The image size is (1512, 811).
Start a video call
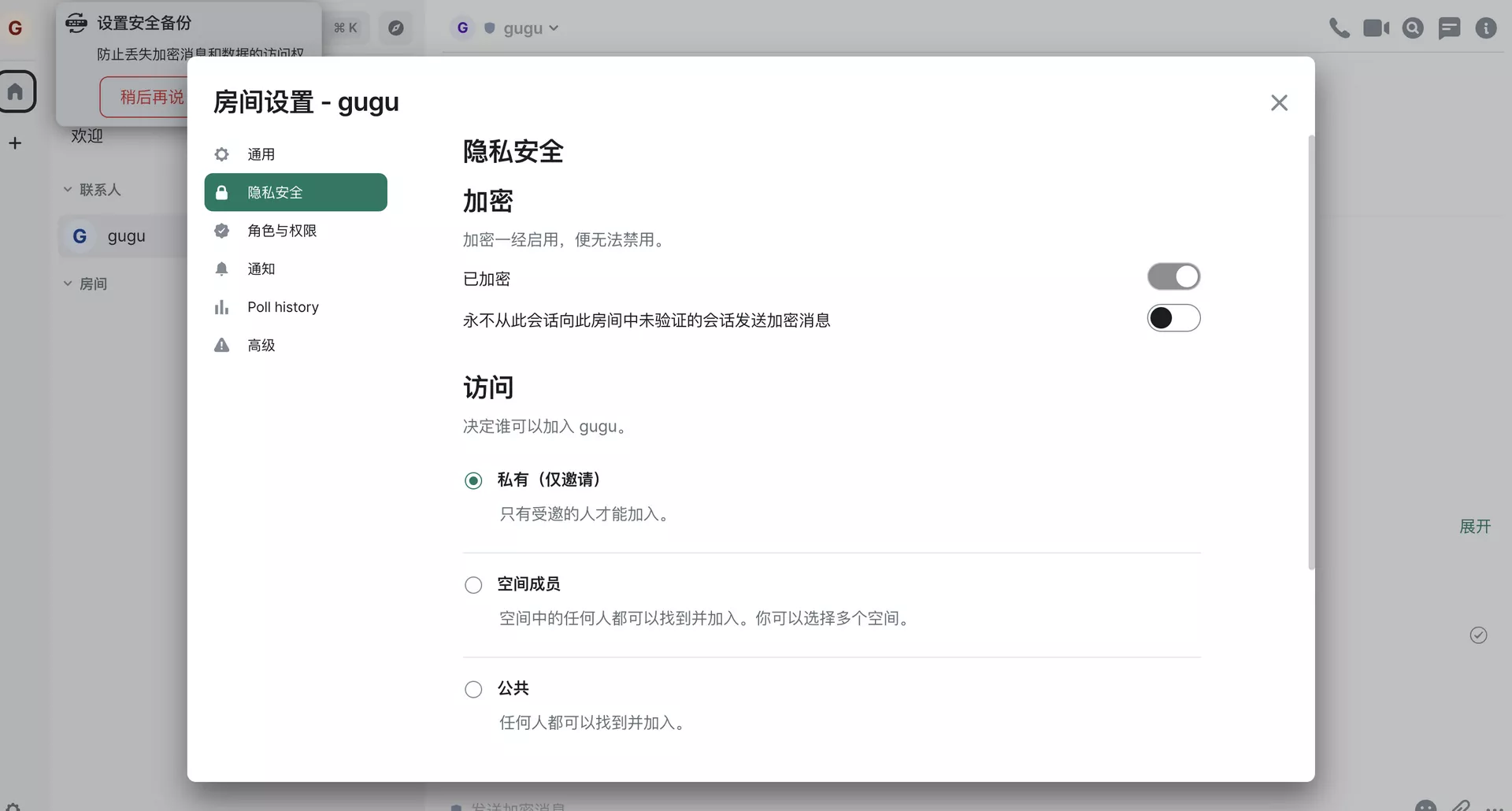click(1376, 28)
